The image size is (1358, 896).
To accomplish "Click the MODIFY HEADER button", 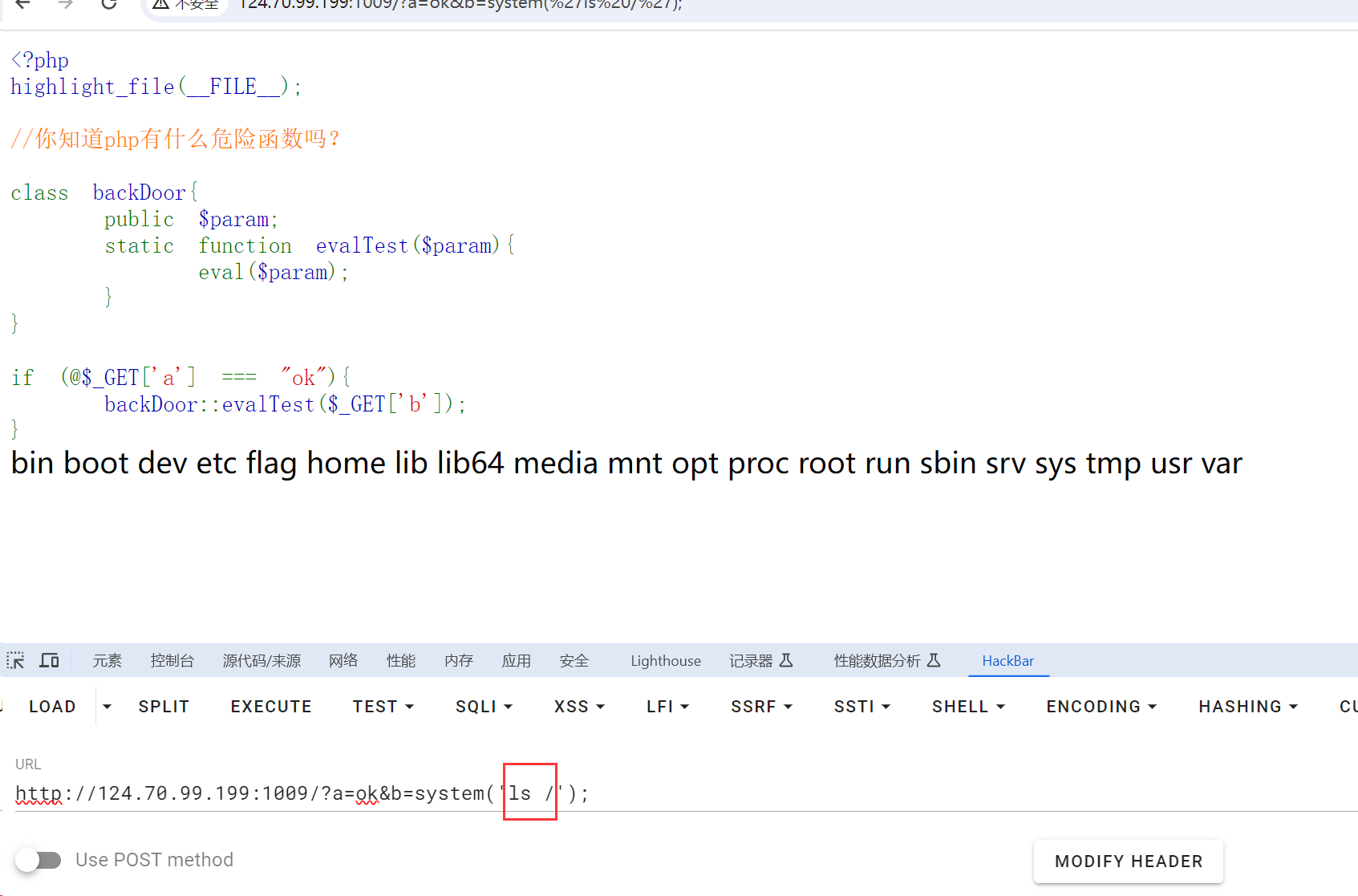I will pos(1128,861).
